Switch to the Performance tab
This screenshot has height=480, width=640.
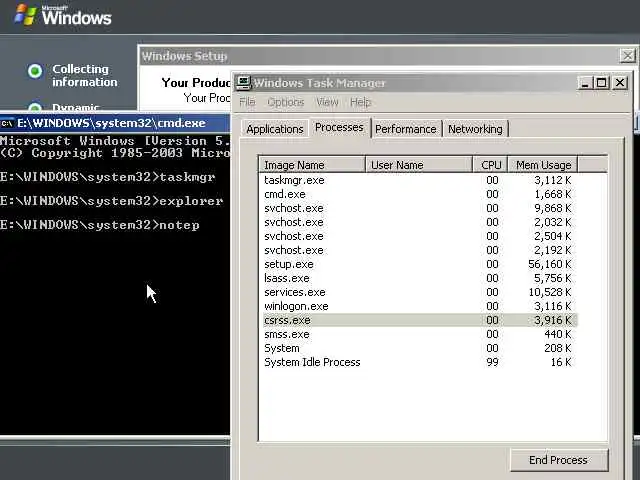(x=406, y=129)
